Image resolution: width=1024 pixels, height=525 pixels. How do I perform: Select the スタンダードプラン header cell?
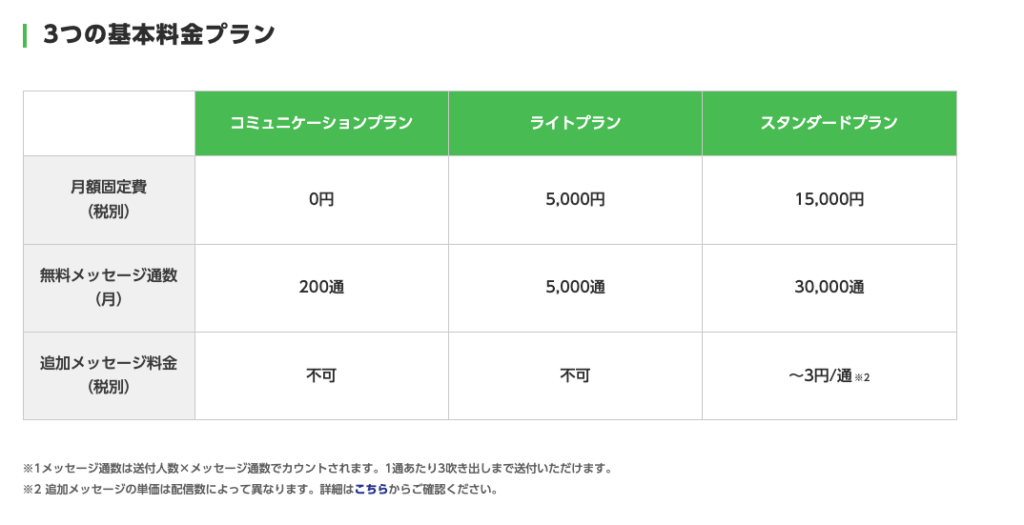pyautogui.click(x=829, y=123)
